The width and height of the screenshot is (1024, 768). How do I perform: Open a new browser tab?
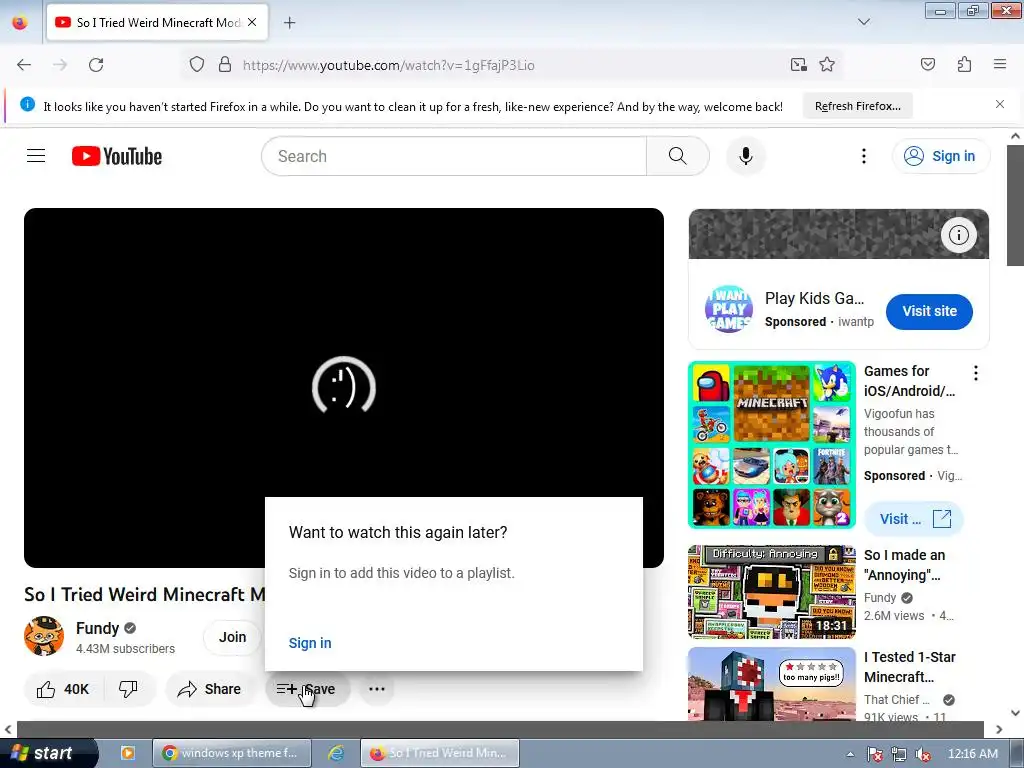click(289, 23)
